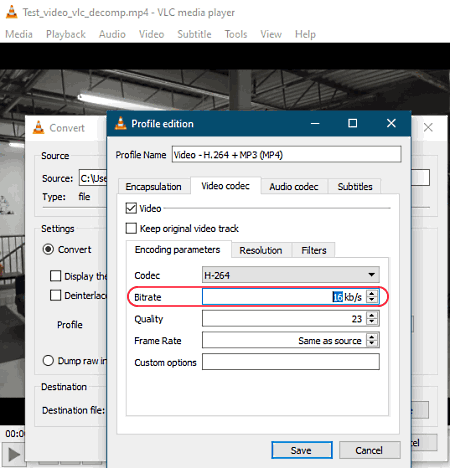
Task: Select the Dump raw input radio button
Action: coord(48,361)
